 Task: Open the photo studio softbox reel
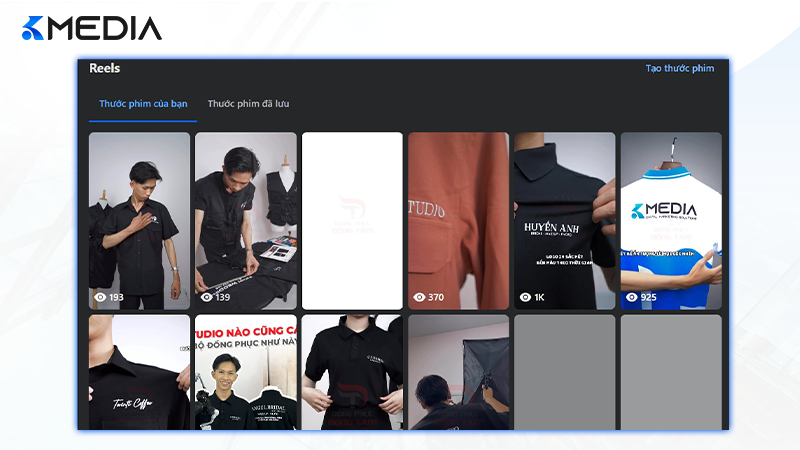click(x=459, y=372)
